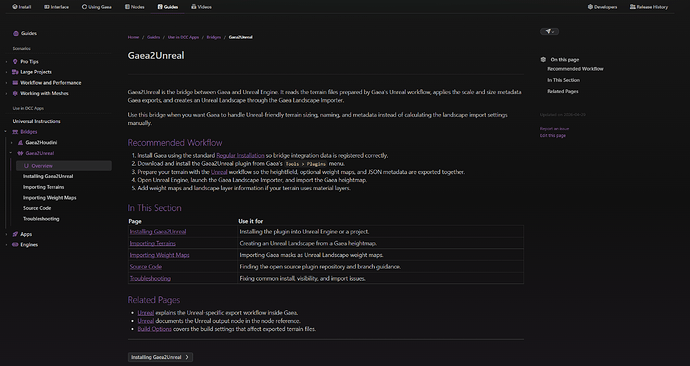Expand the Engines sidebar section
The height and width of the screenshot is (366, 690).
[6, 245]
